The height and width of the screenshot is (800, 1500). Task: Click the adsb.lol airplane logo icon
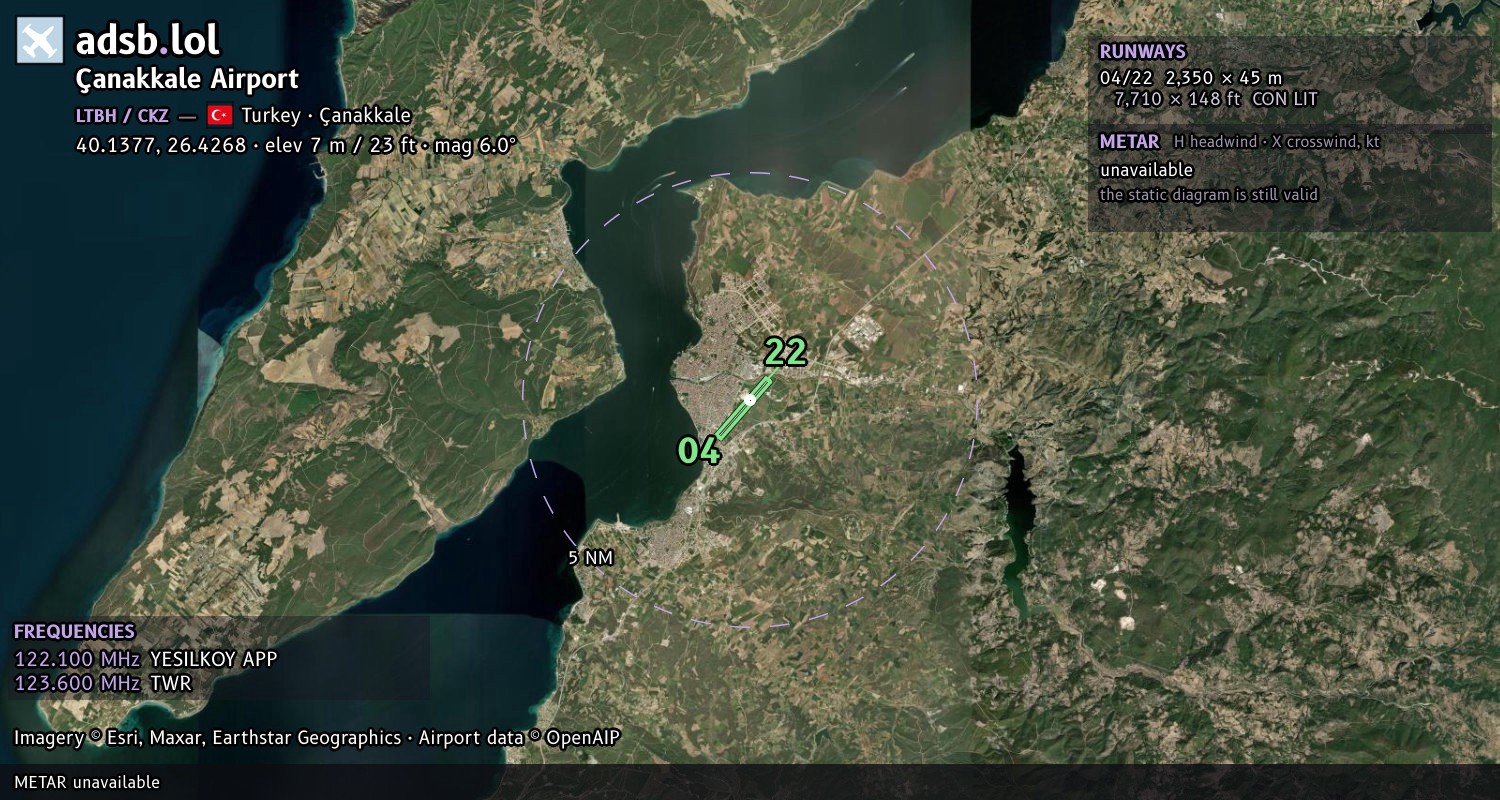(x=40, y=41)
